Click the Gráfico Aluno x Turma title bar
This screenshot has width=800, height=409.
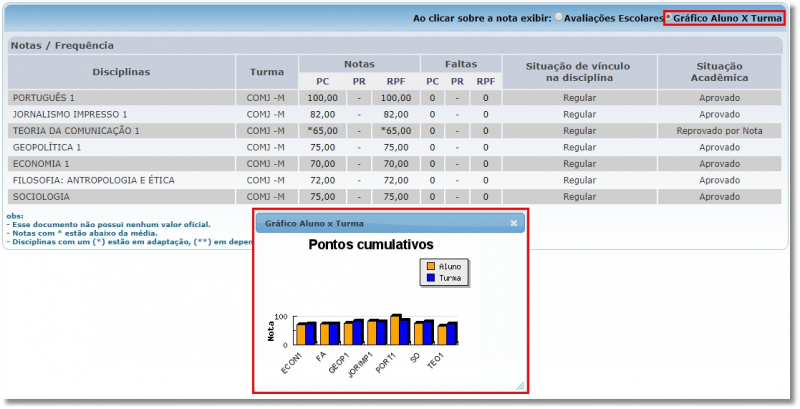380,223
